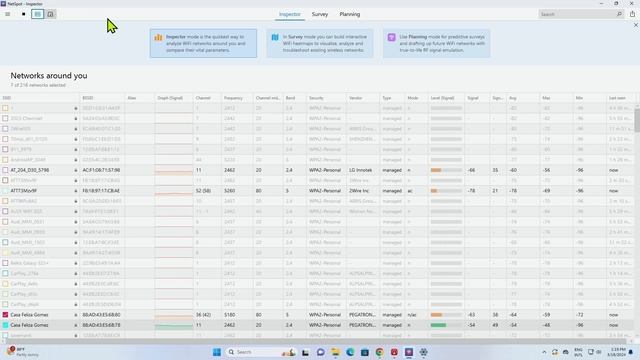Switch to the Survey tab

click(x=320, y=14)
